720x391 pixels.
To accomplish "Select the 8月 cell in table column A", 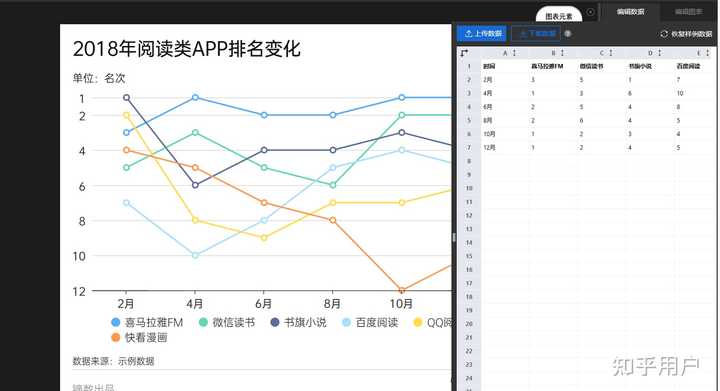I will tap(504, 120).
